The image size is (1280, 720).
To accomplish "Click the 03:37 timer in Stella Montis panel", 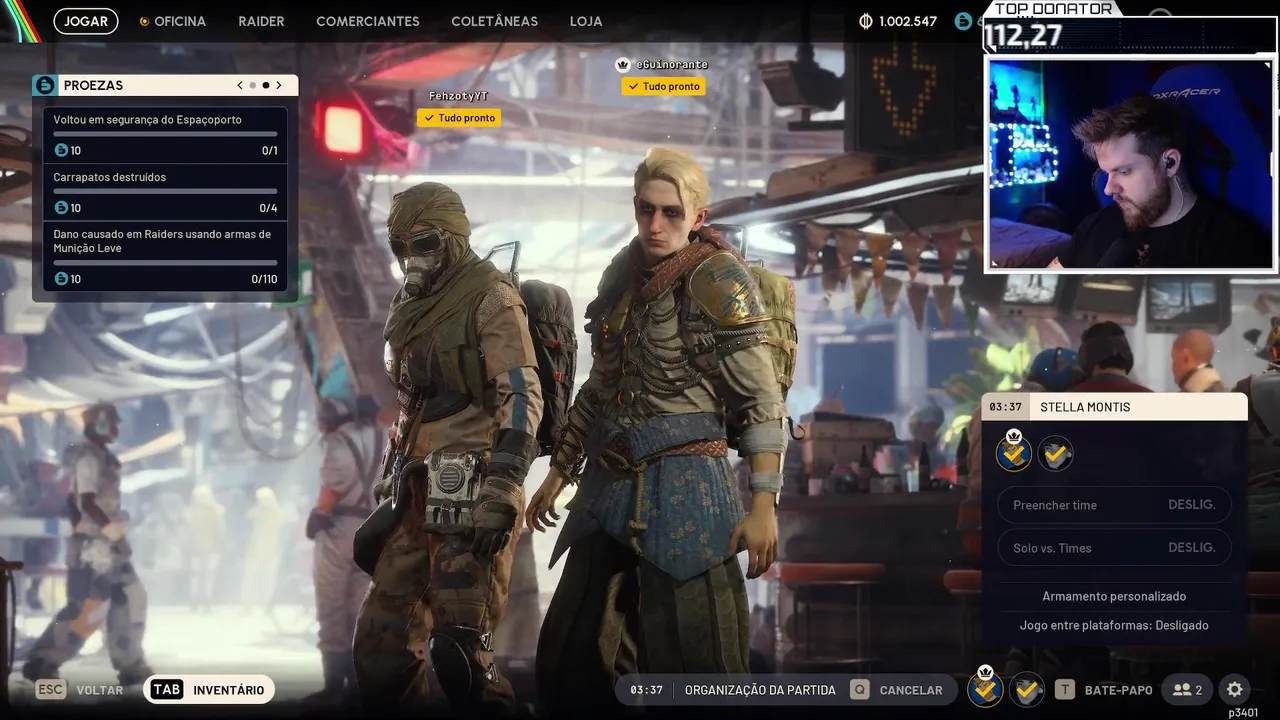I will pyautogui.click(x=1005, y=407).
